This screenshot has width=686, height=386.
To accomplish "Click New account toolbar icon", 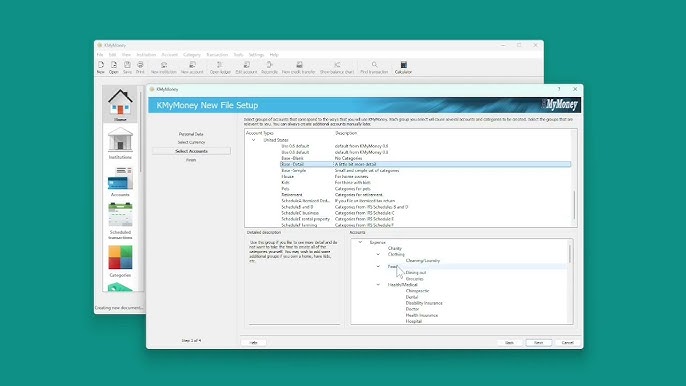I will tap(192, 67).
